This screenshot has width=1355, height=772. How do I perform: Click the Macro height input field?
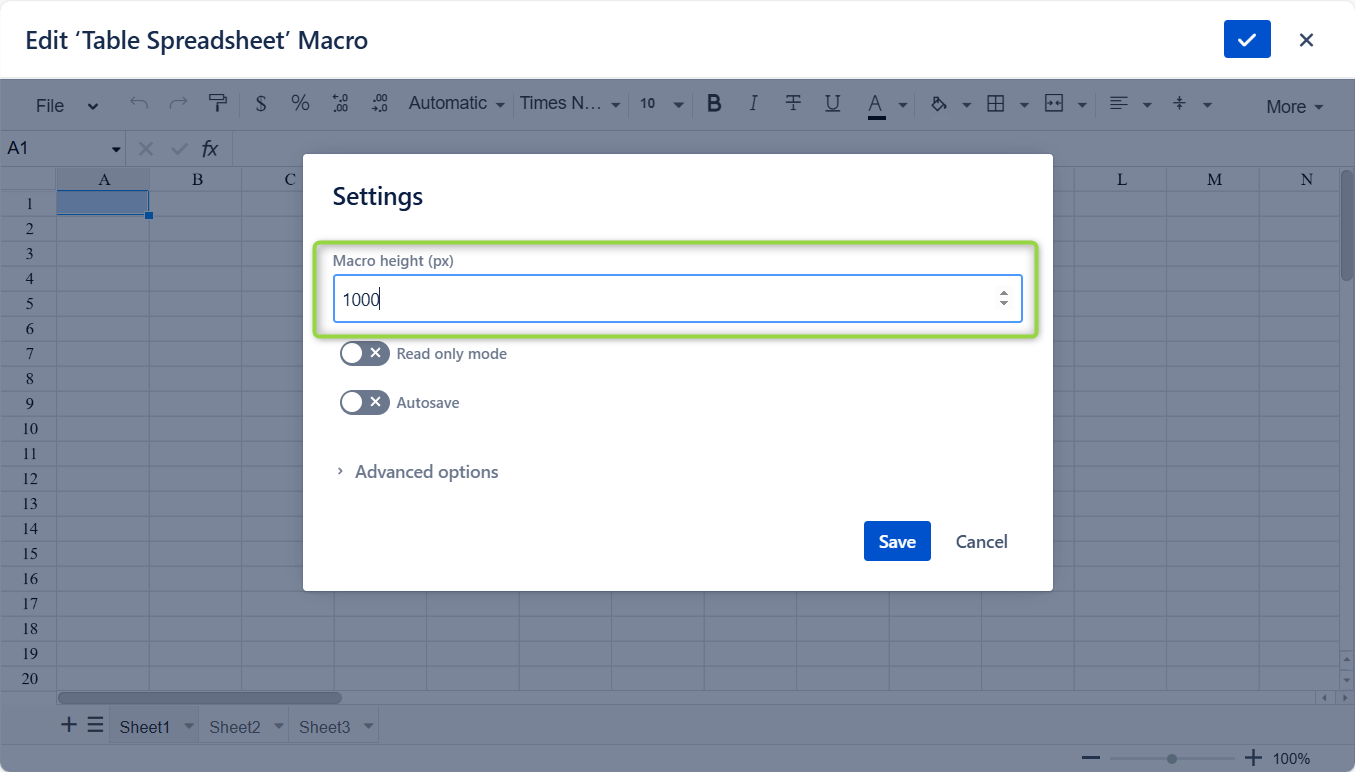coord(665,299)
